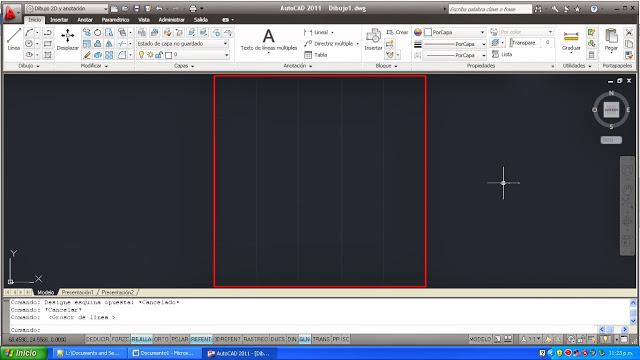Click the Insertar block icon
This screenshot has height=360, width=640.
[373, 40]
